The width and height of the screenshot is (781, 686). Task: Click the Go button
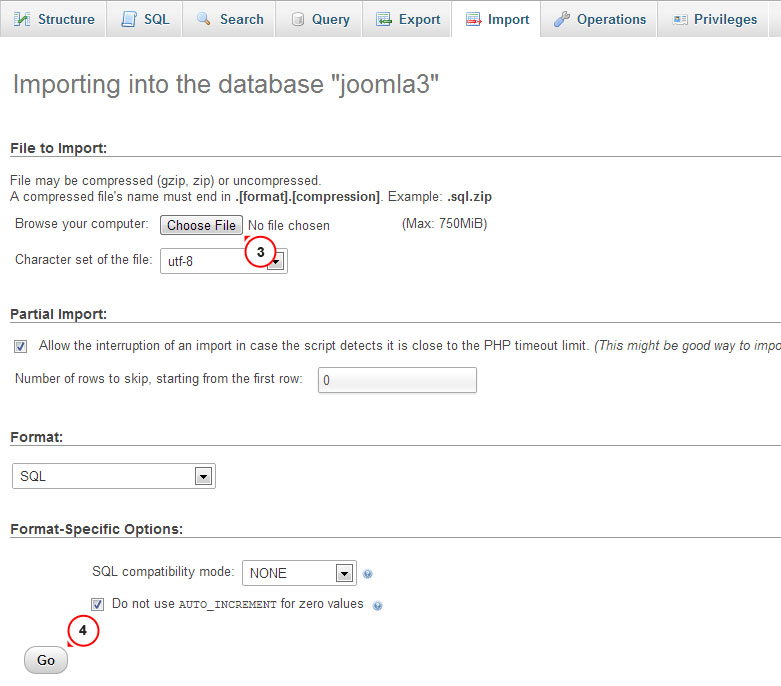click(46, 660)
